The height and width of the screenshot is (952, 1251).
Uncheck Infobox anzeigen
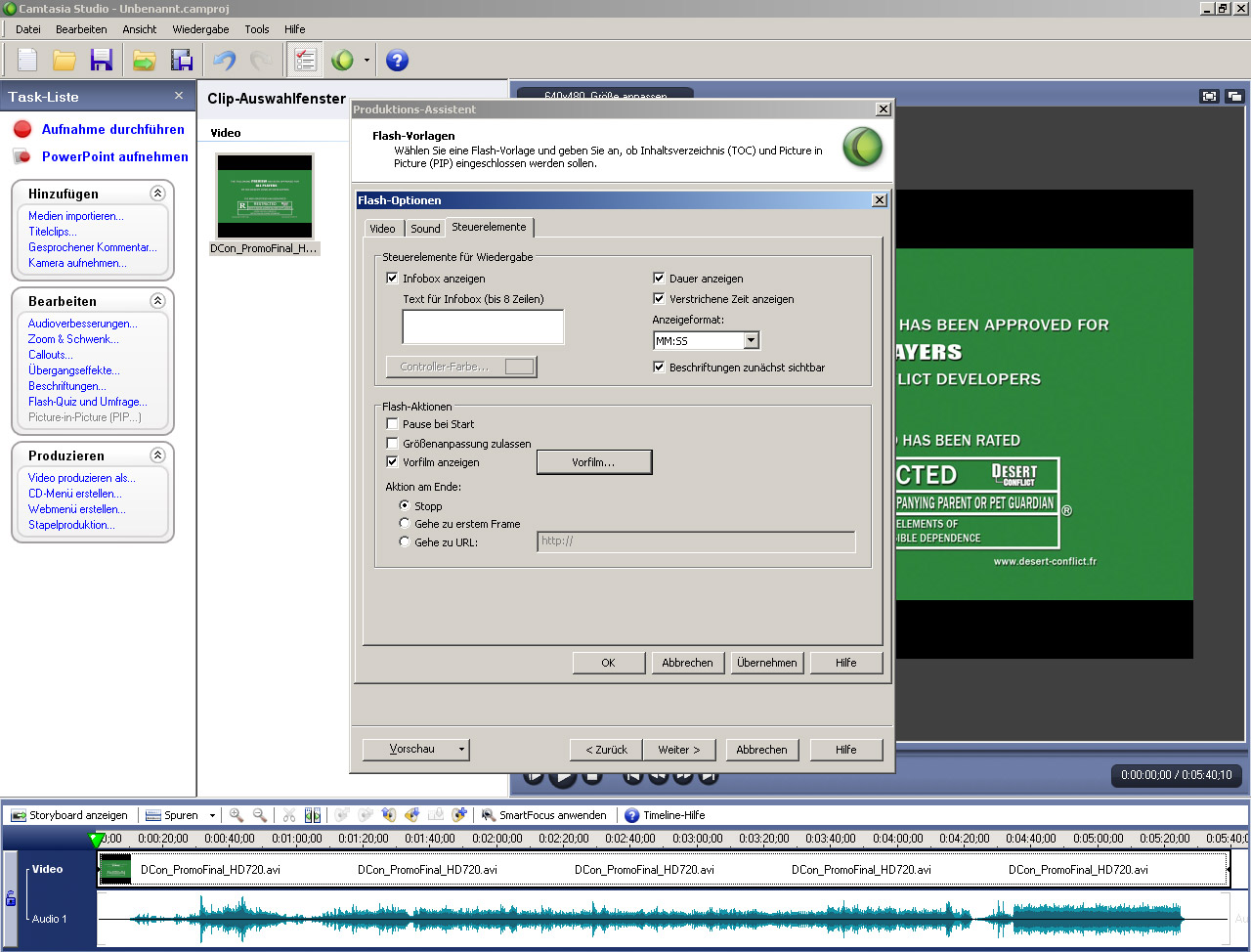pyautogui.click(x=392, y=279)
